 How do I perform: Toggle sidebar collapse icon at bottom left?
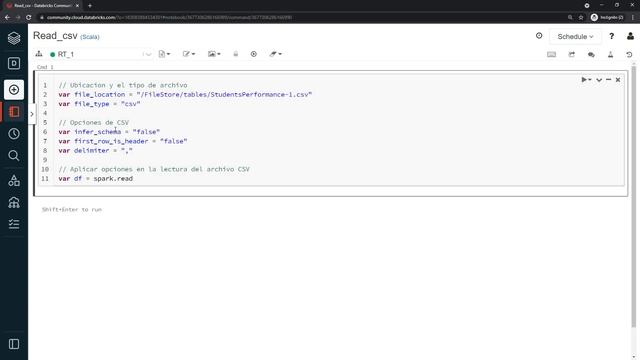tap(14, 344)
